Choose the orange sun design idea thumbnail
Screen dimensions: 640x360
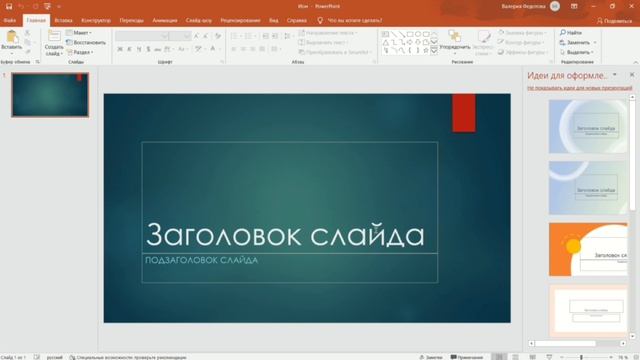(588, 249)
